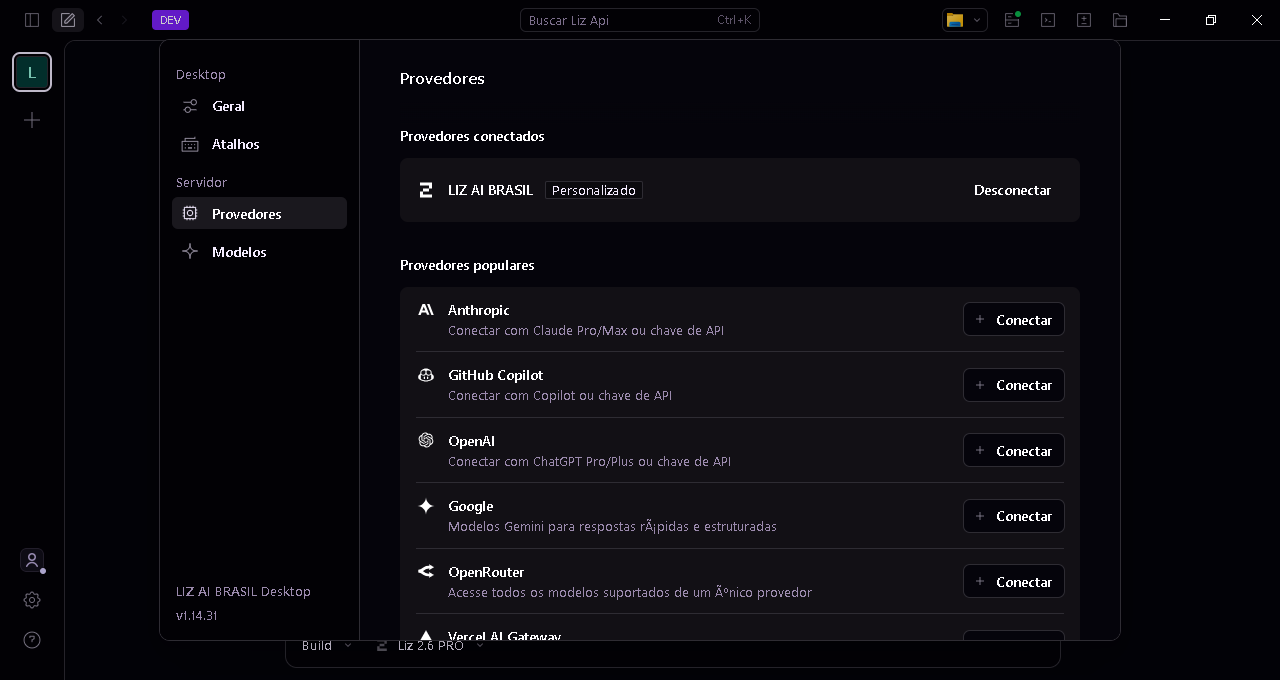Connect the Google provider

coord(1014,516)
